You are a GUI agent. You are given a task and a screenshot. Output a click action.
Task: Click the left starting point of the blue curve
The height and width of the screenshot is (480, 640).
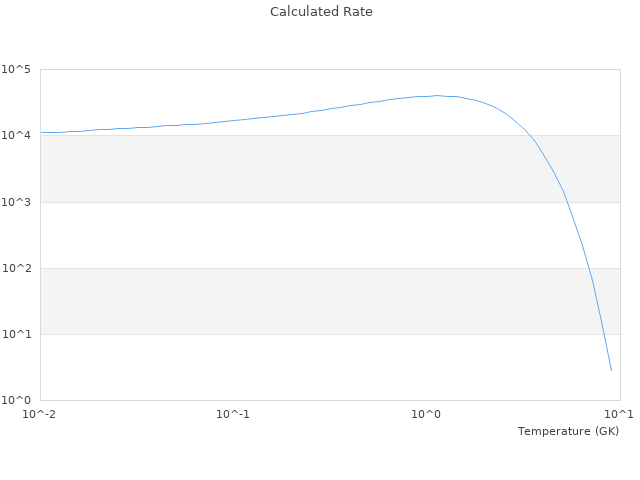[x=41, y=132]
